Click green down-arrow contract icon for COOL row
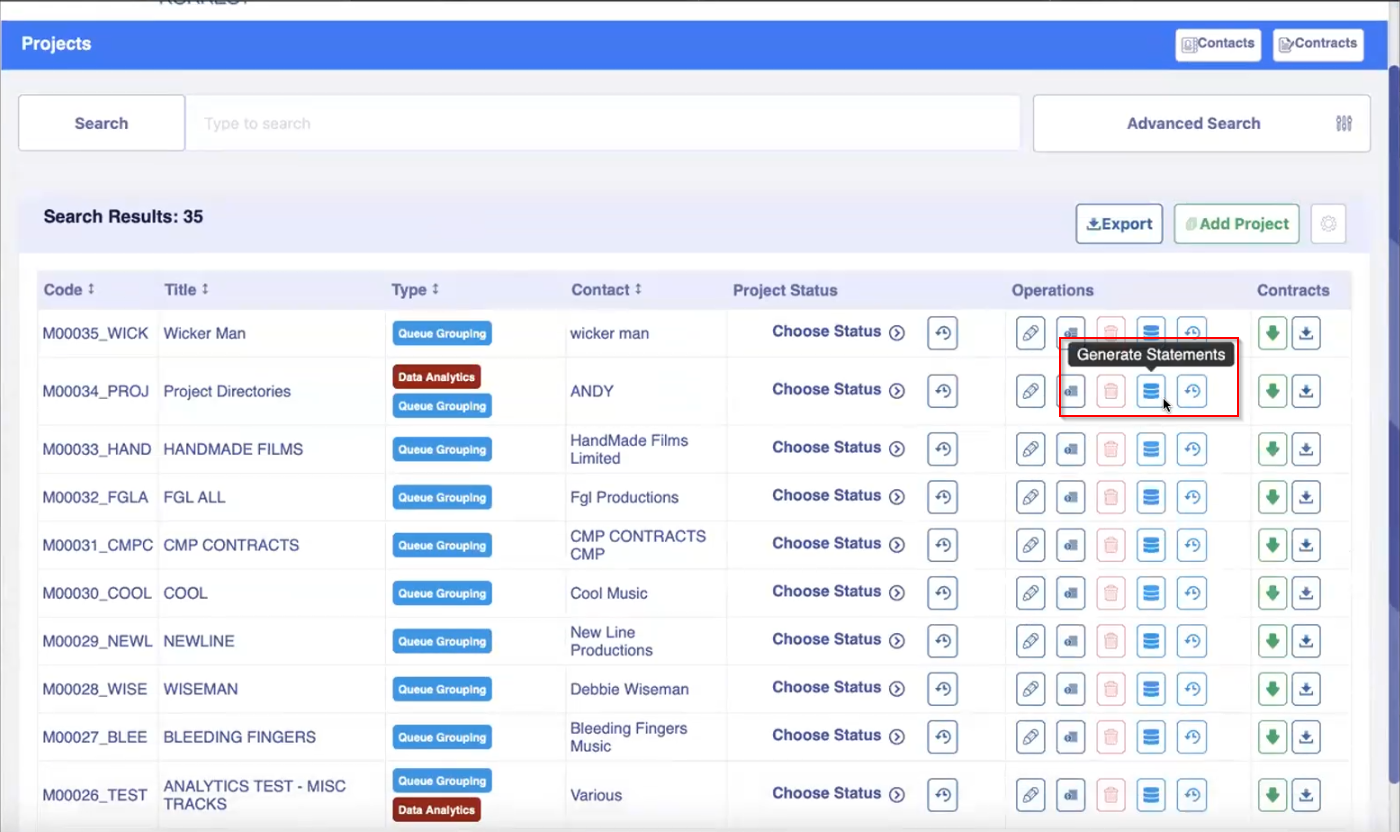The image size is (1400, 832). [x=1272, y=593]
